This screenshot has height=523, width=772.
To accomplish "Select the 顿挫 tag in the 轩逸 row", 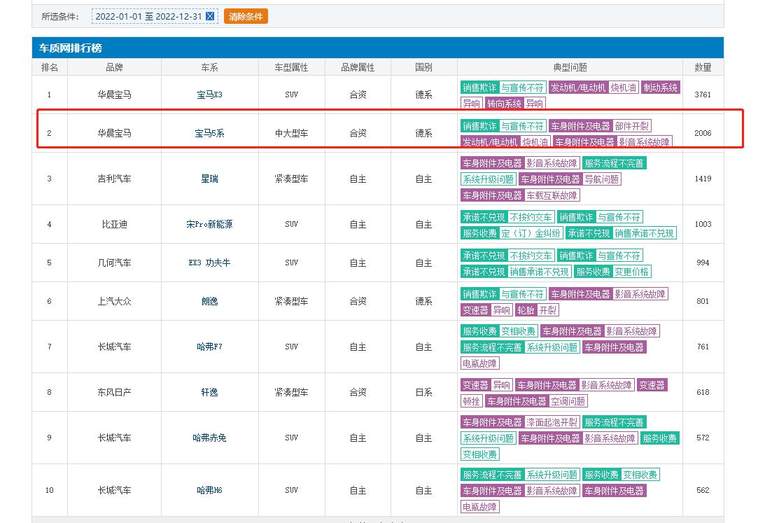I will (471, 401).
